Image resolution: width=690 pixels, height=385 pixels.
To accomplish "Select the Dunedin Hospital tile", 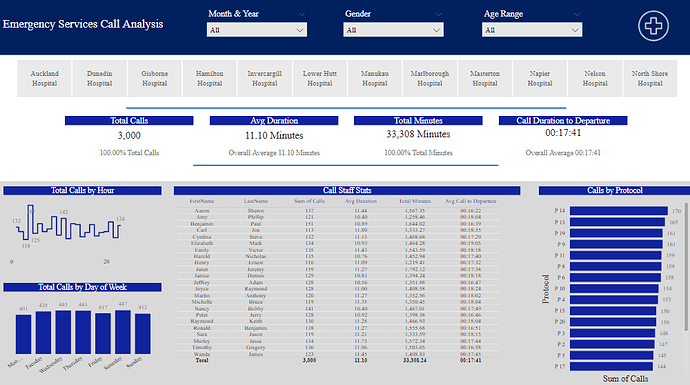I will [99, 78].
